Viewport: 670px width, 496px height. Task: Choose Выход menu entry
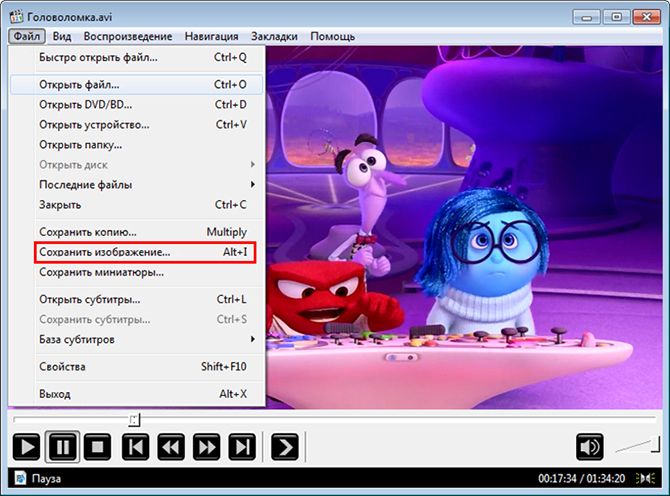coord(137,394)
